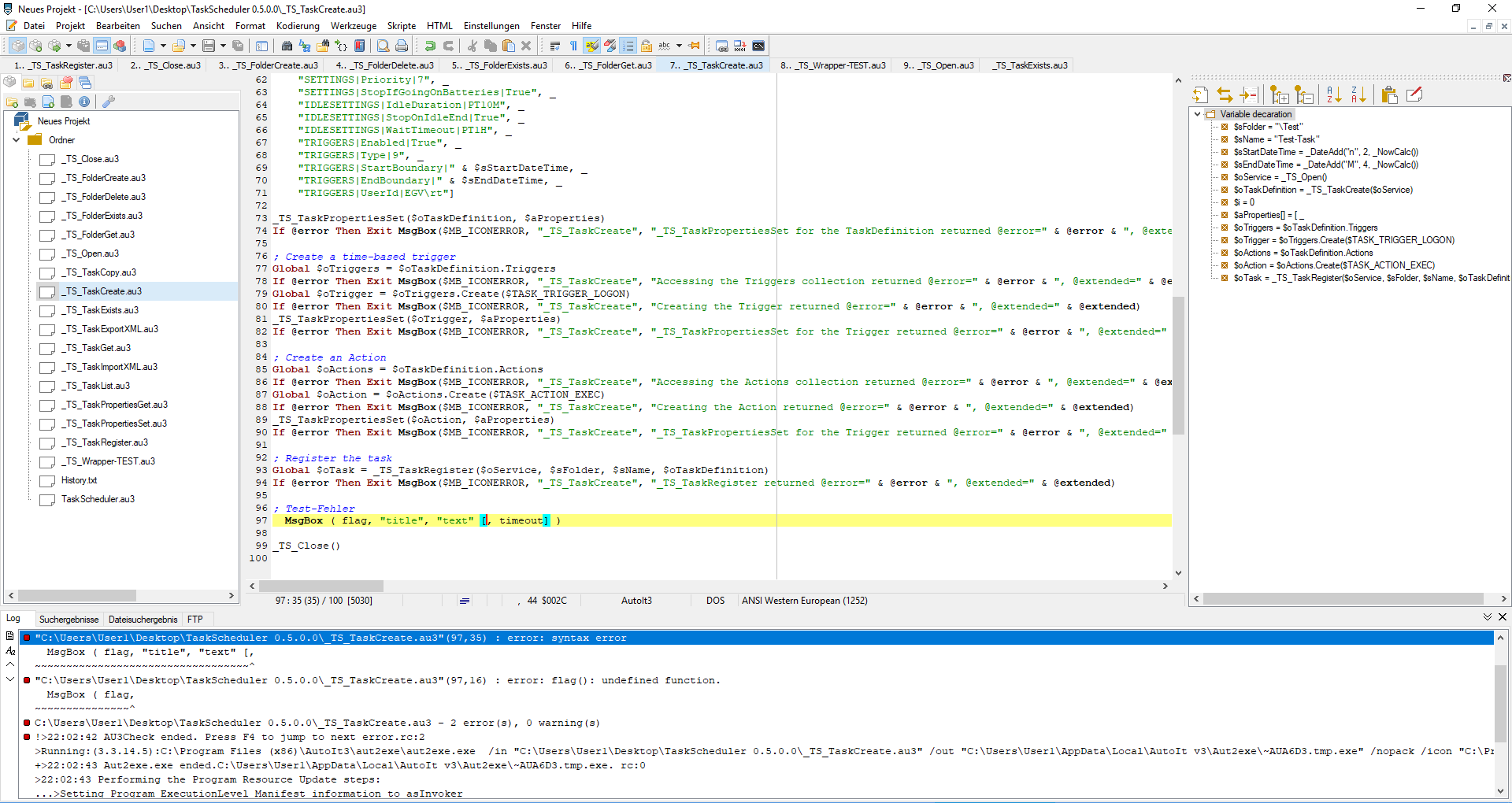Click the printer icon in main toolbar

[x=402, y=46]
